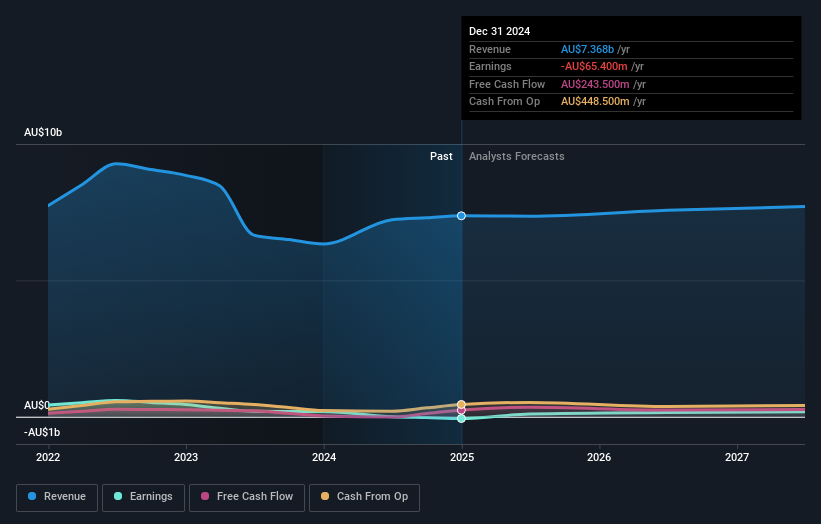Click the 2027 x-axis label
Viewport: 821px width, 524px height.
[737, 457]
